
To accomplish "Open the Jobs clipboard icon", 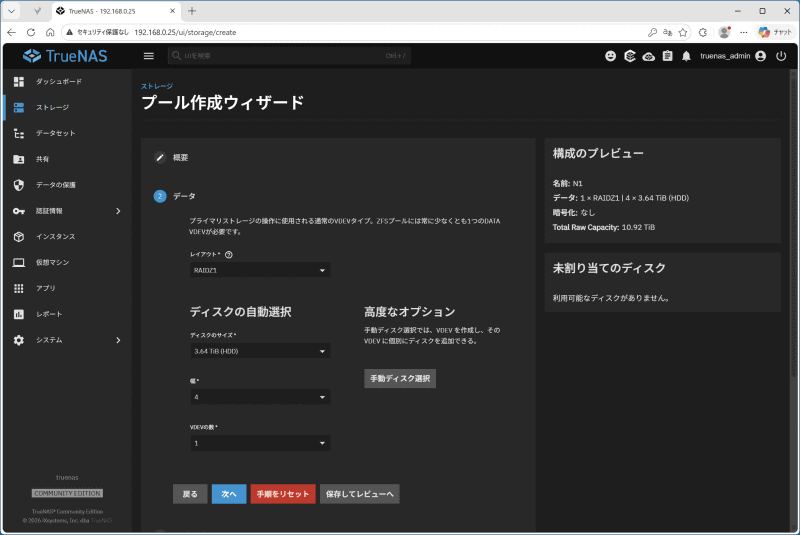I will [x=667, y=56].
